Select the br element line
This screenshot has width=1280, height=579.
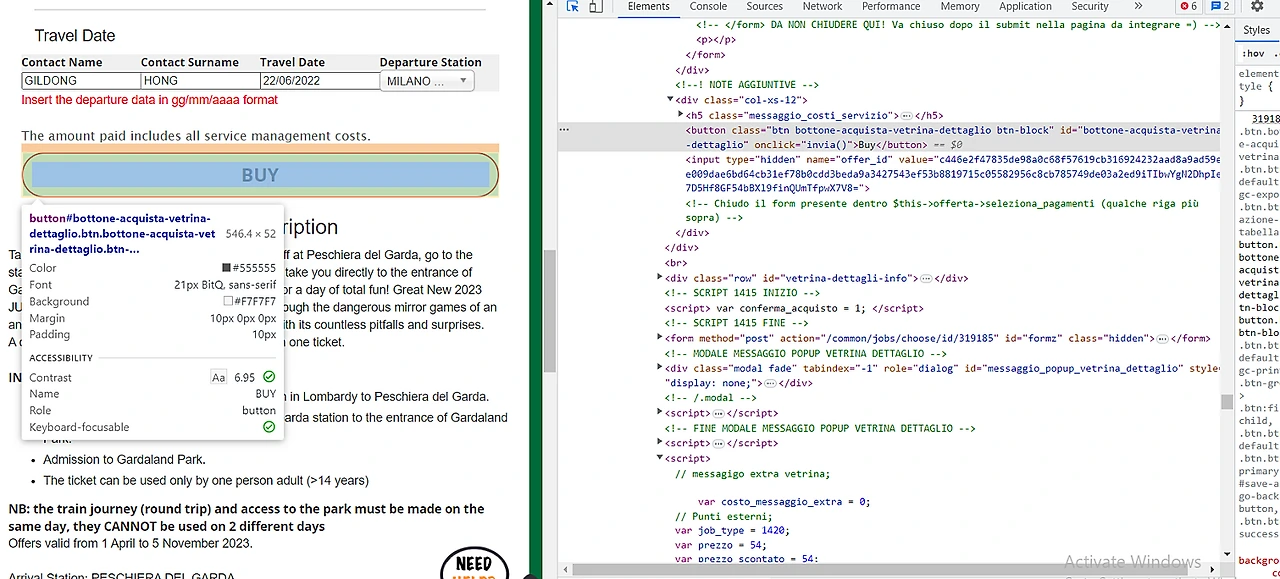[676, 263]
